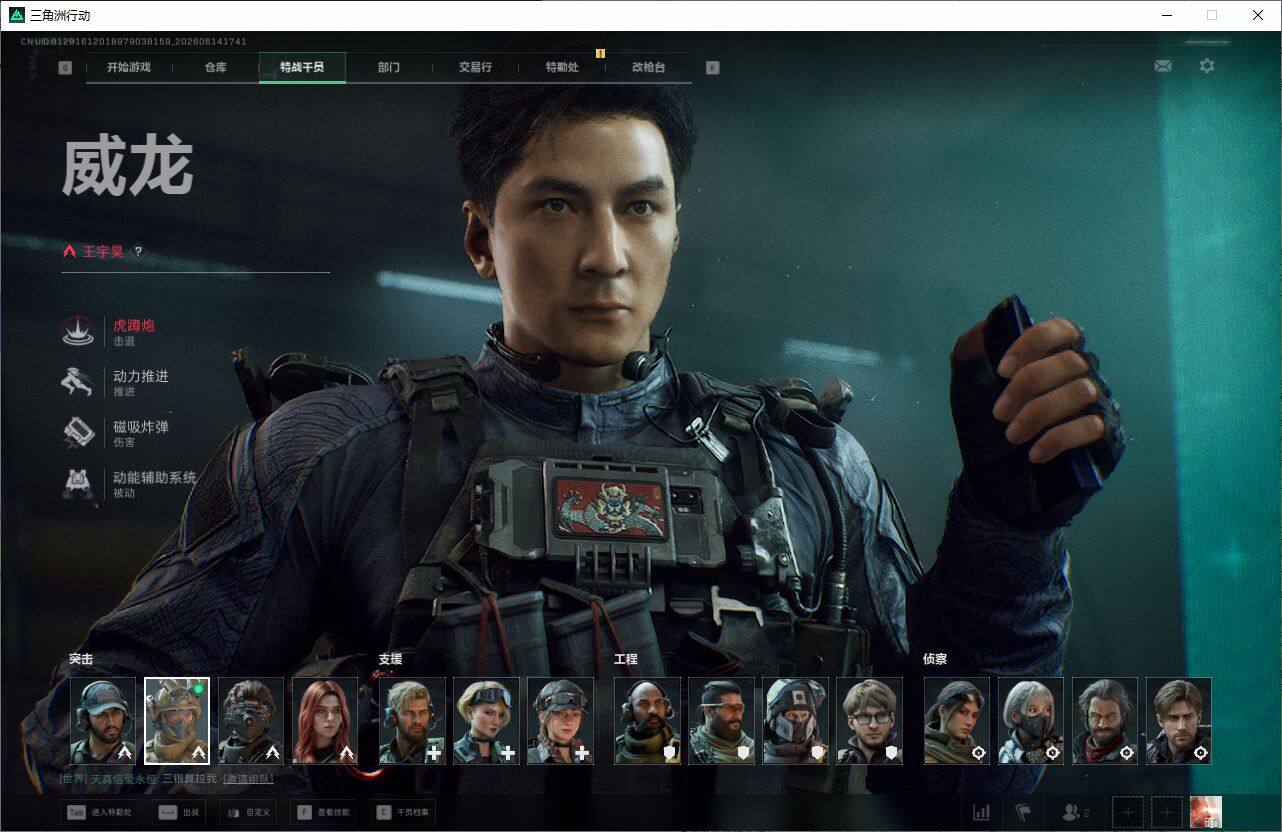The height and width of the screenshot is (832, 1282).
Task: Click the 磁吸炸弹 skill name
Action: (141, 427)
